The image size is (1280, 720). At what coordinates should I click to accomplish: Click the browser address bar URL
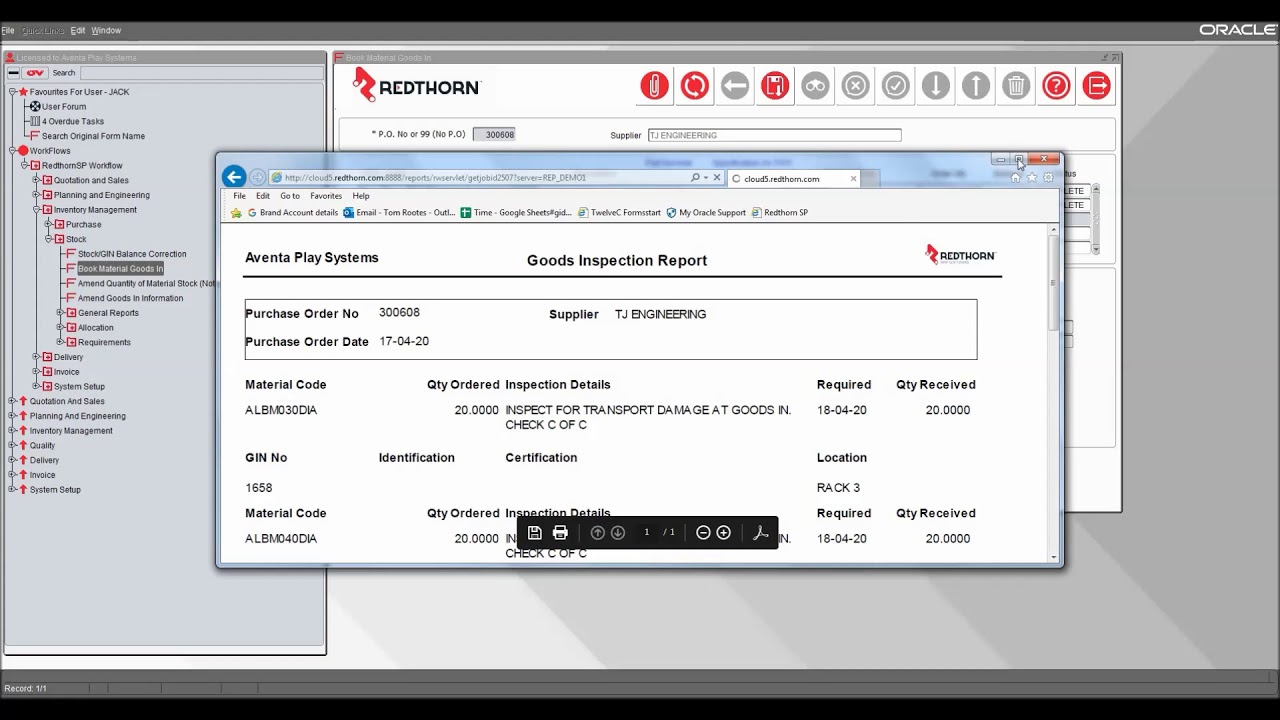point(480,178)
